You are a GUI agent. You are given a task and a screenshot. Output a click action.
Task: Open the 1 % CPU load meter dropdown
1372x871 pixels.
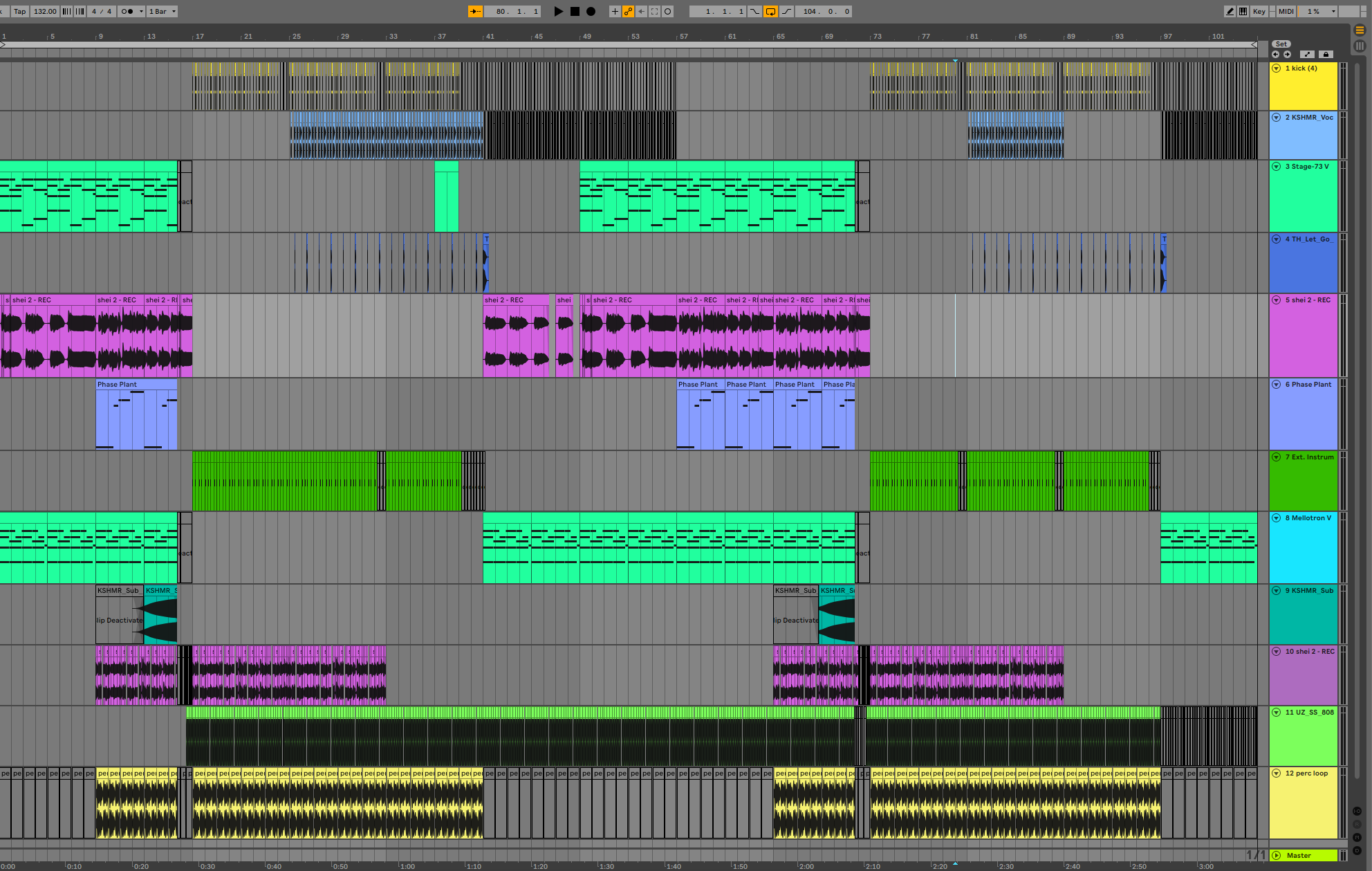1318,12
